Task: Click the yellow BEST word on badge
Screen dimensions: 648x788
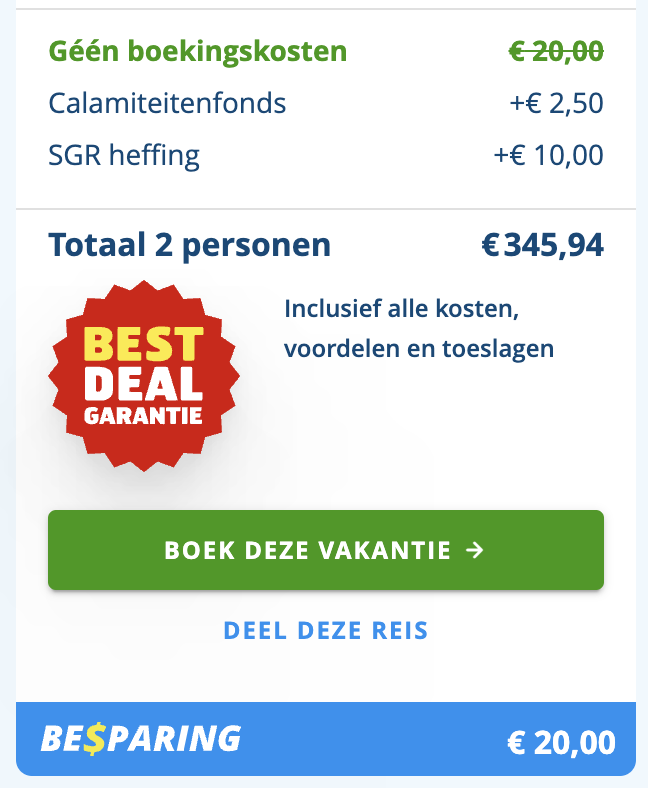Action: click(x=144, y=344)
